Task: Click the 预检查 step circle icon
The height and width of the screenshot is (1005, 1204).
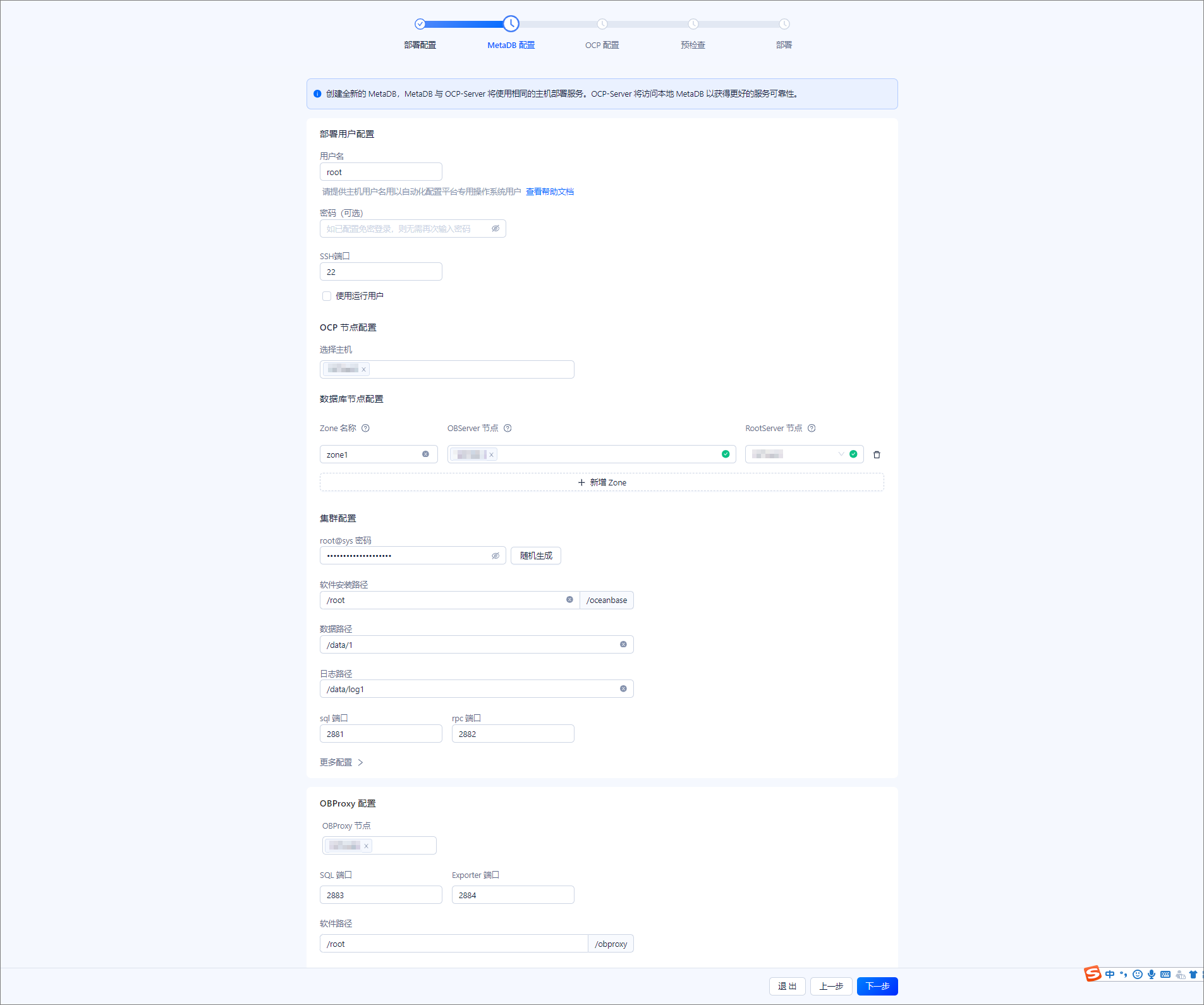Action: coord(693,24)
